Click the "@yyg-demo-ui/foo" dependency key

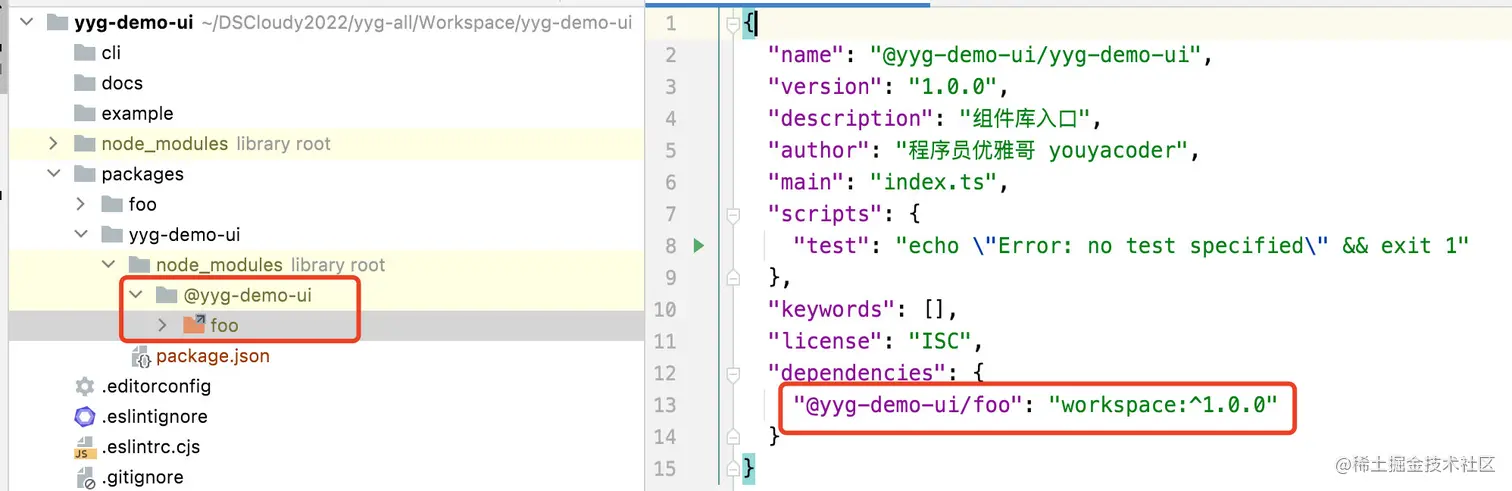pos(908,405)
